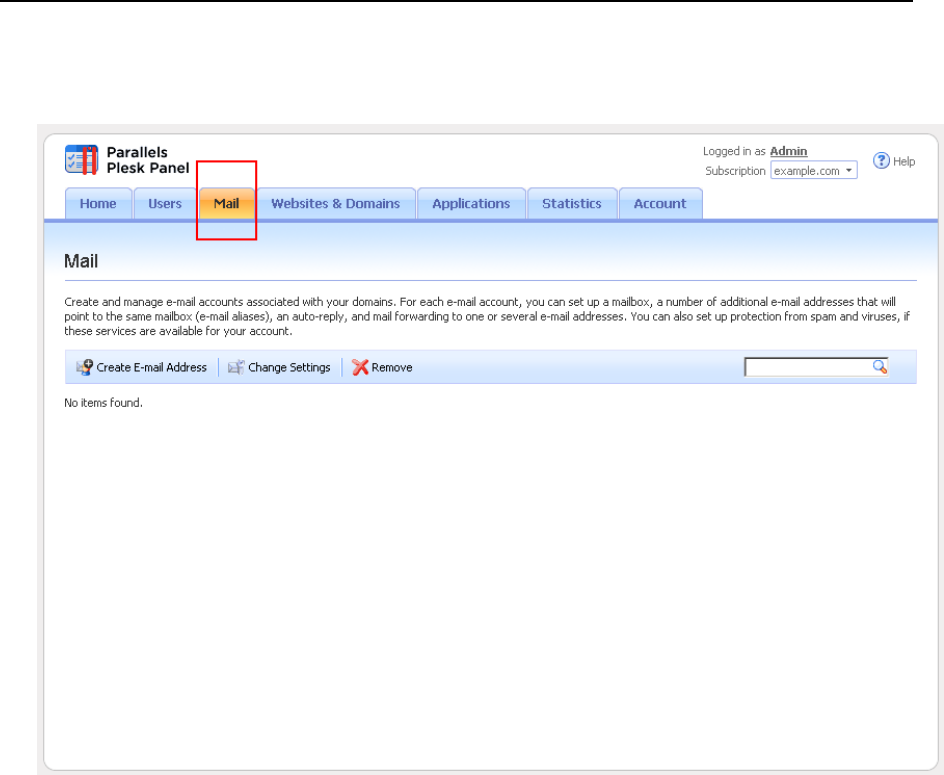Open the Subscription example.com dropdown
Screen dimensions: 944x775
point(814,170)
